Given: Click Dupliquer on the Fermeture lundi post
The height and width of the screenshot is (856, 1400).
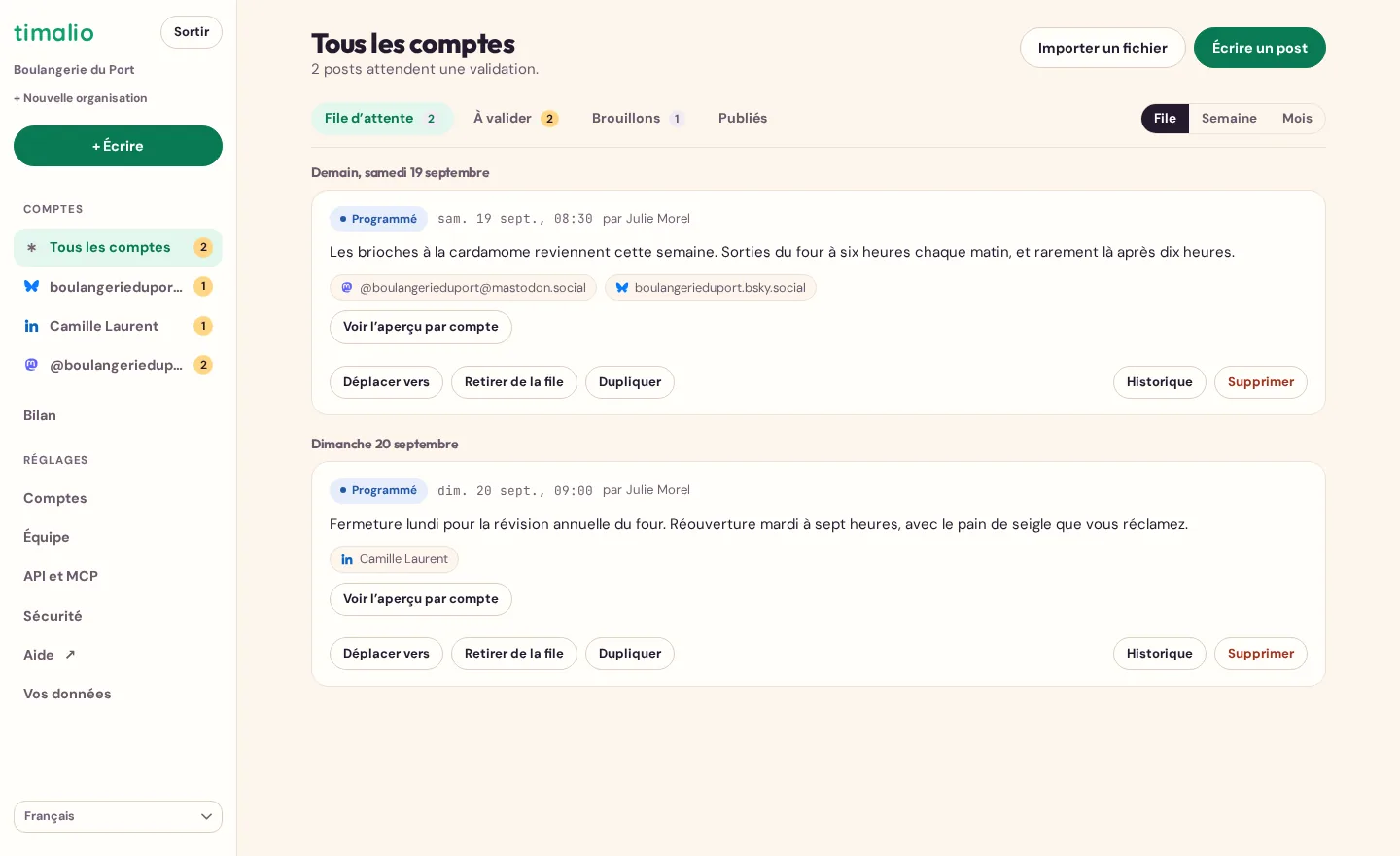Looking at the screenshot, I should (x=630, y=654).
